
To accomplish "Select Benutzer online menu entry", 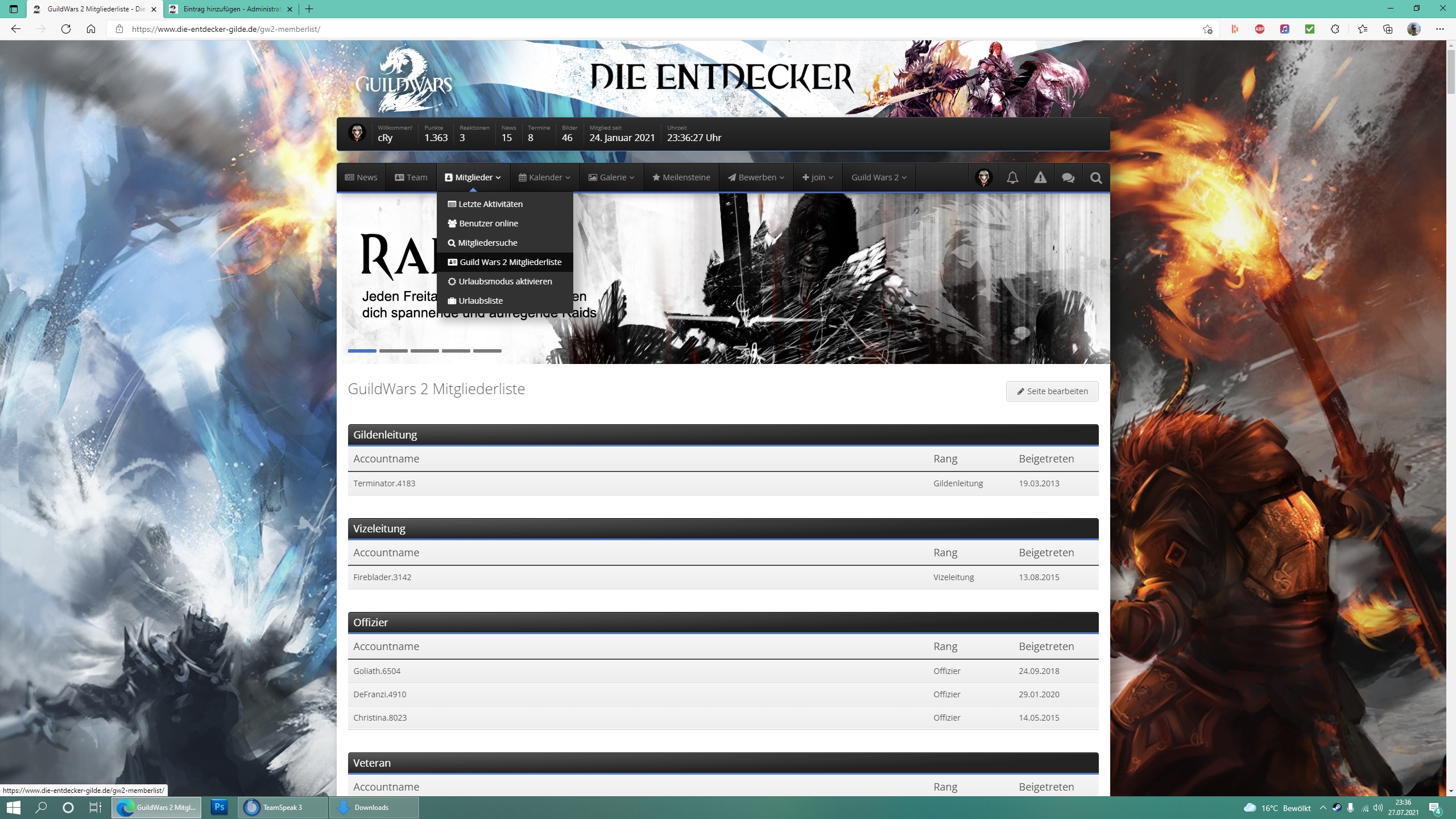I will click(x=504, y=223).
